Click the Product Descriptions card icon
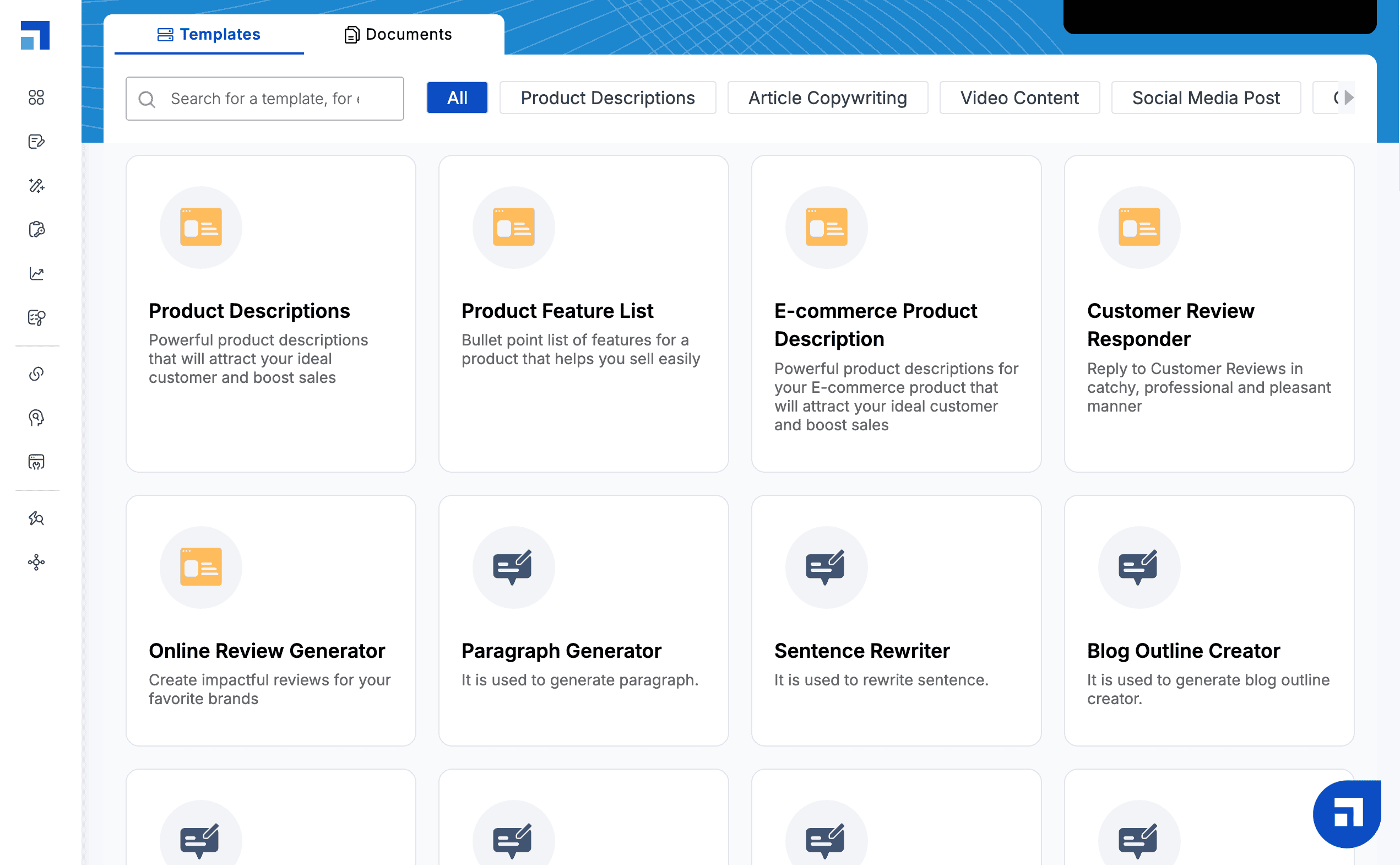1400x865 pixels. (x=200, y=227)
